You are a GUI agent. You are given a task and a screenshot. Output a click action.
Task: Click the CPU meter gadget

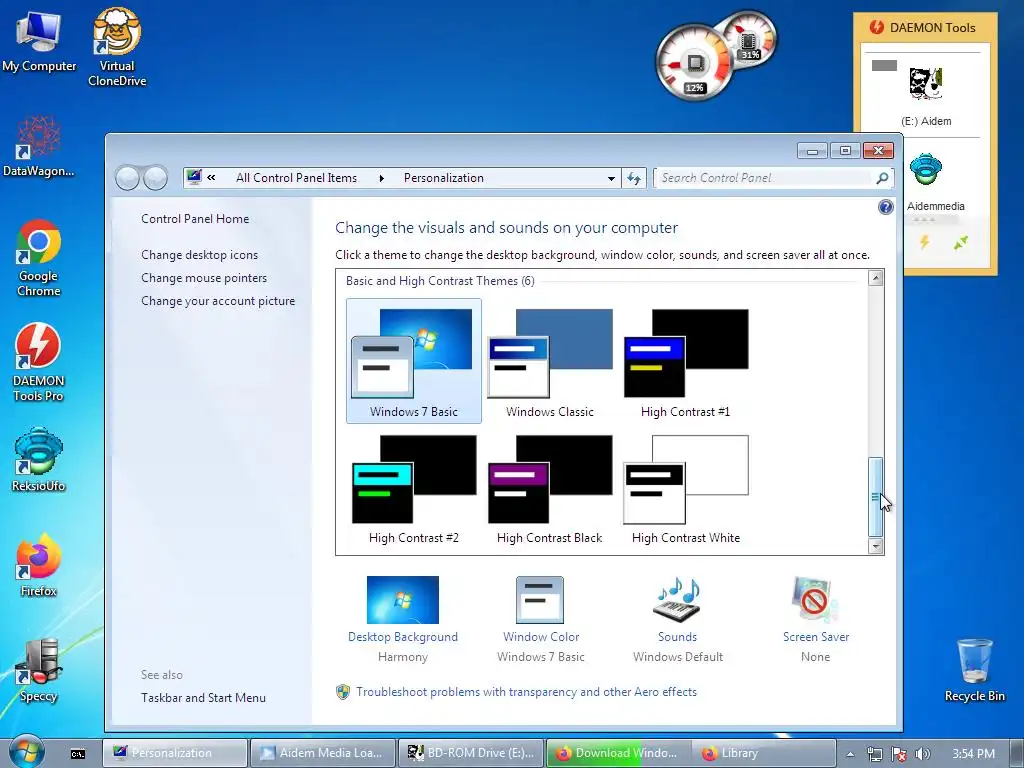point(694,63)
